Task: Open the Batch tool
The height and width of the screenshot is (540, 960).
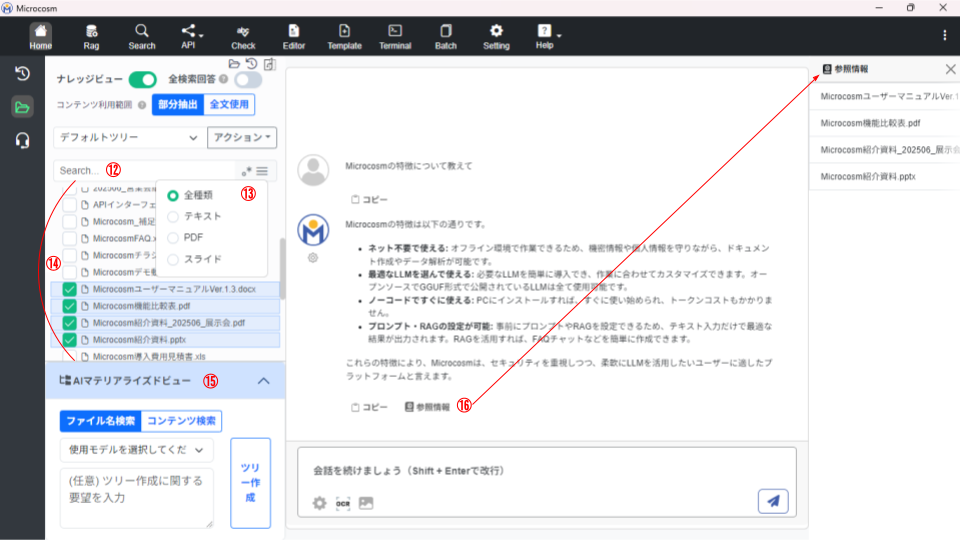Action: [x=446, y=36]
